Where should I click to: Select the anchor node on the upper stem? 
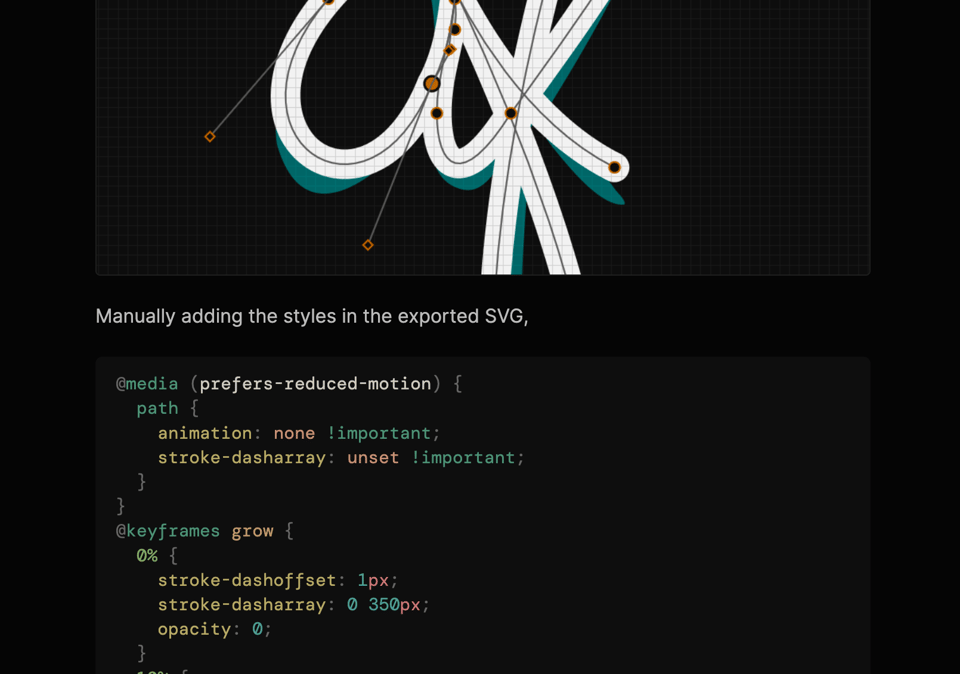(x=455, y=27)
